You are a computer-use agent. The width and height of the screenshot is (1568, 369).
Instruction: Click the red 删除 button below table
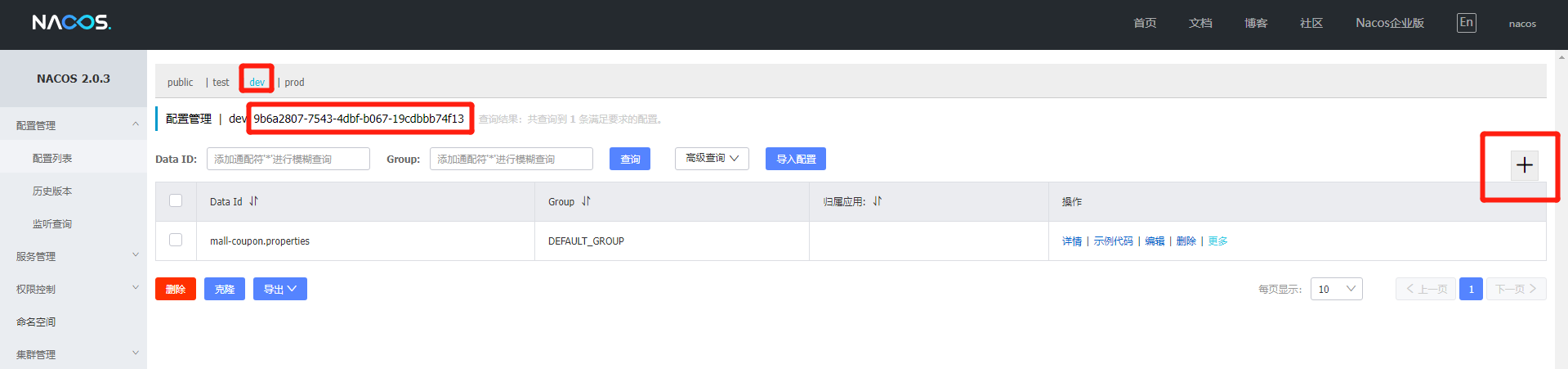click(176, 289)
